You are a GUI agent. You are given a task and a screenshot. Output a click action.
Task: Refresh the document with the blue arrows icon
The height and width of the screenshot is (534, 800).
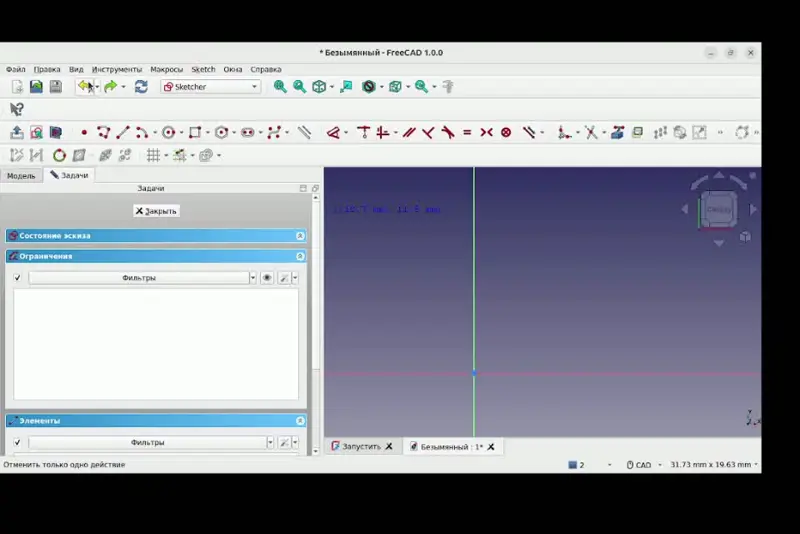coord(141,87)
